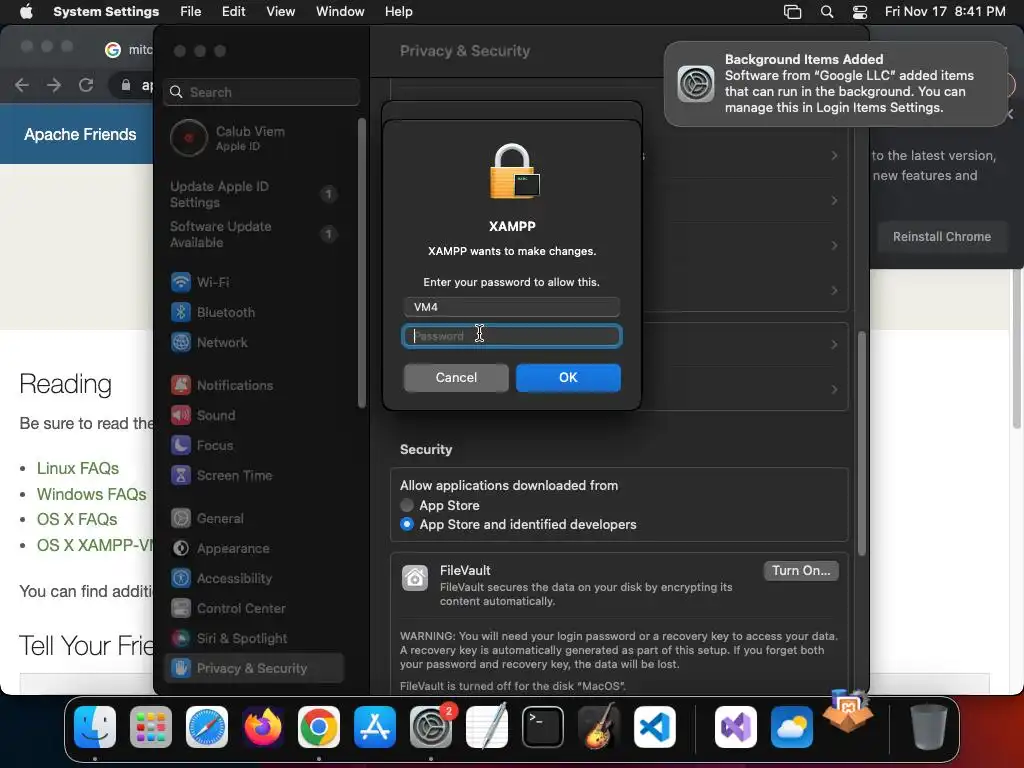Launch Safari from the Dock
1024x768 pixels.
(x=207, y=727)
